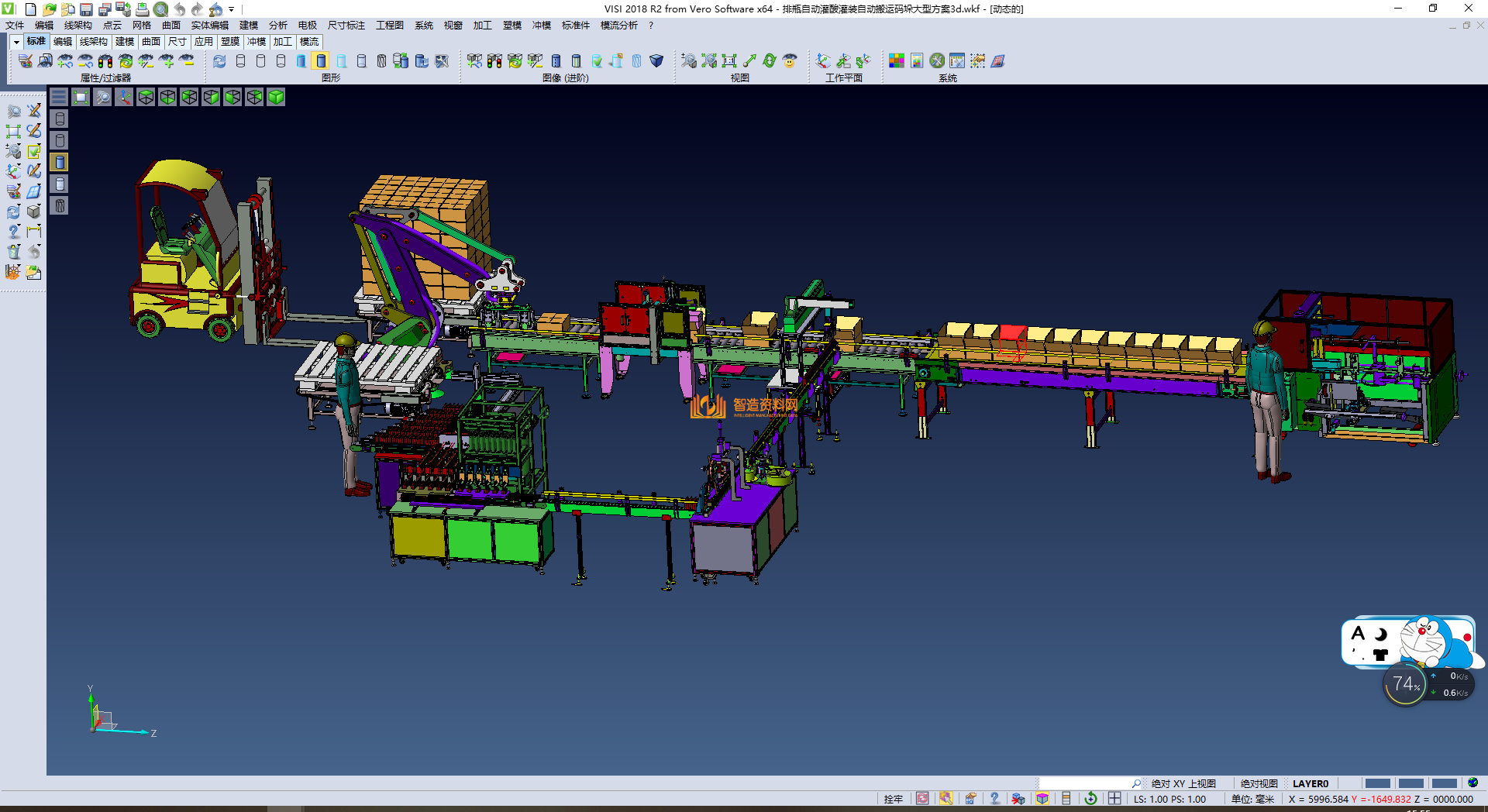Toggle the highlighted cube icon in status bar
The image size is (1488, 812).
[x=1042, y=799]
